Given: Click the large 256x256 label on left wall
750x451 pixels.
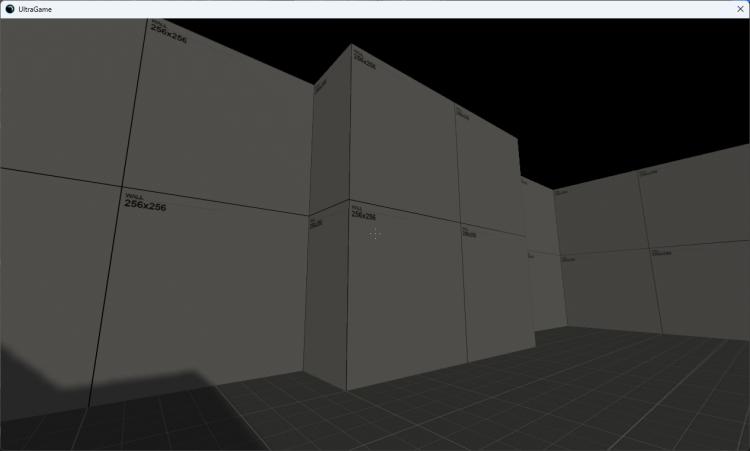Looking at the screenshot, I should 145,203.
